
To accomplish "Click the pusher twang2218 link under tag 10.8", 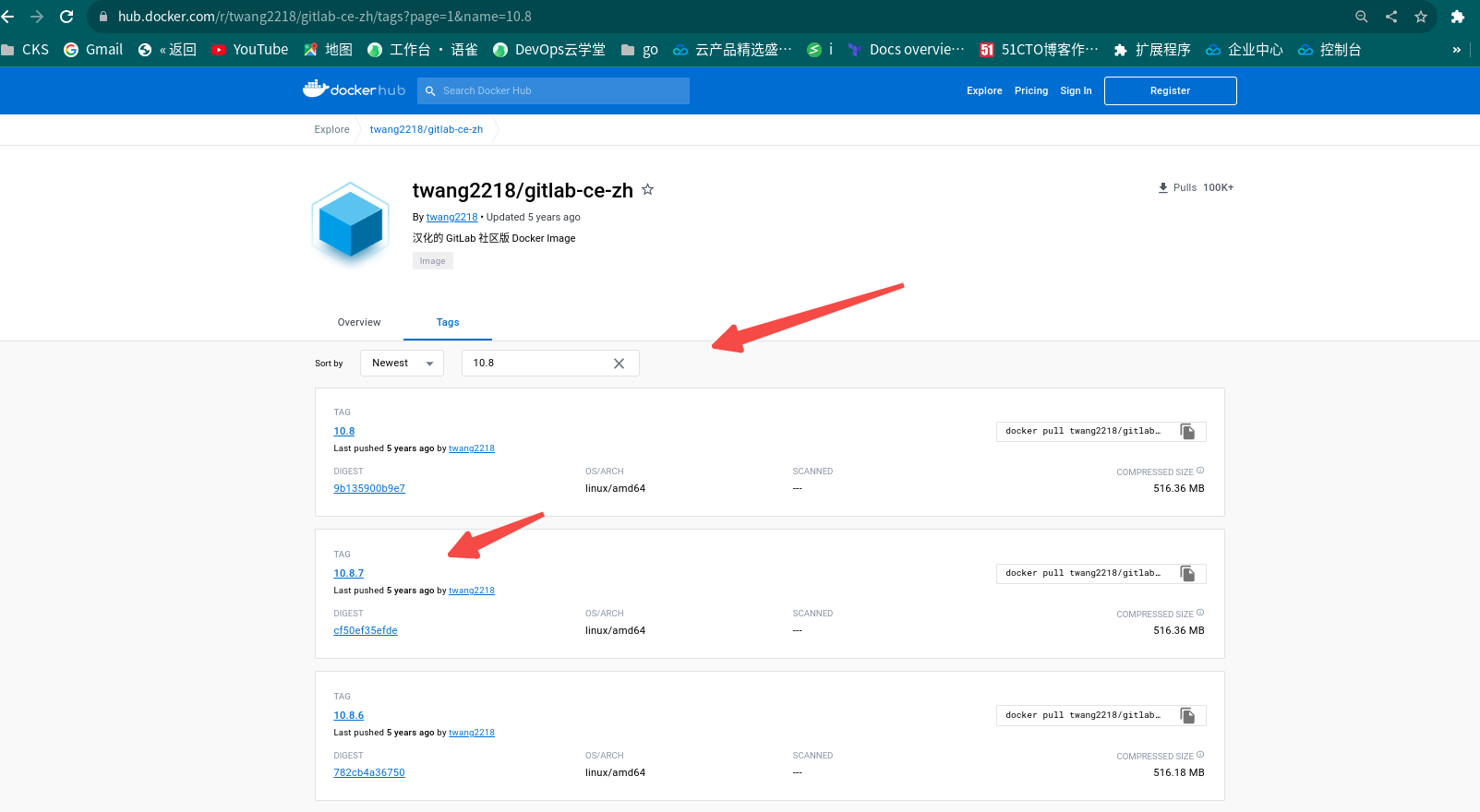I will click(472, 448).
